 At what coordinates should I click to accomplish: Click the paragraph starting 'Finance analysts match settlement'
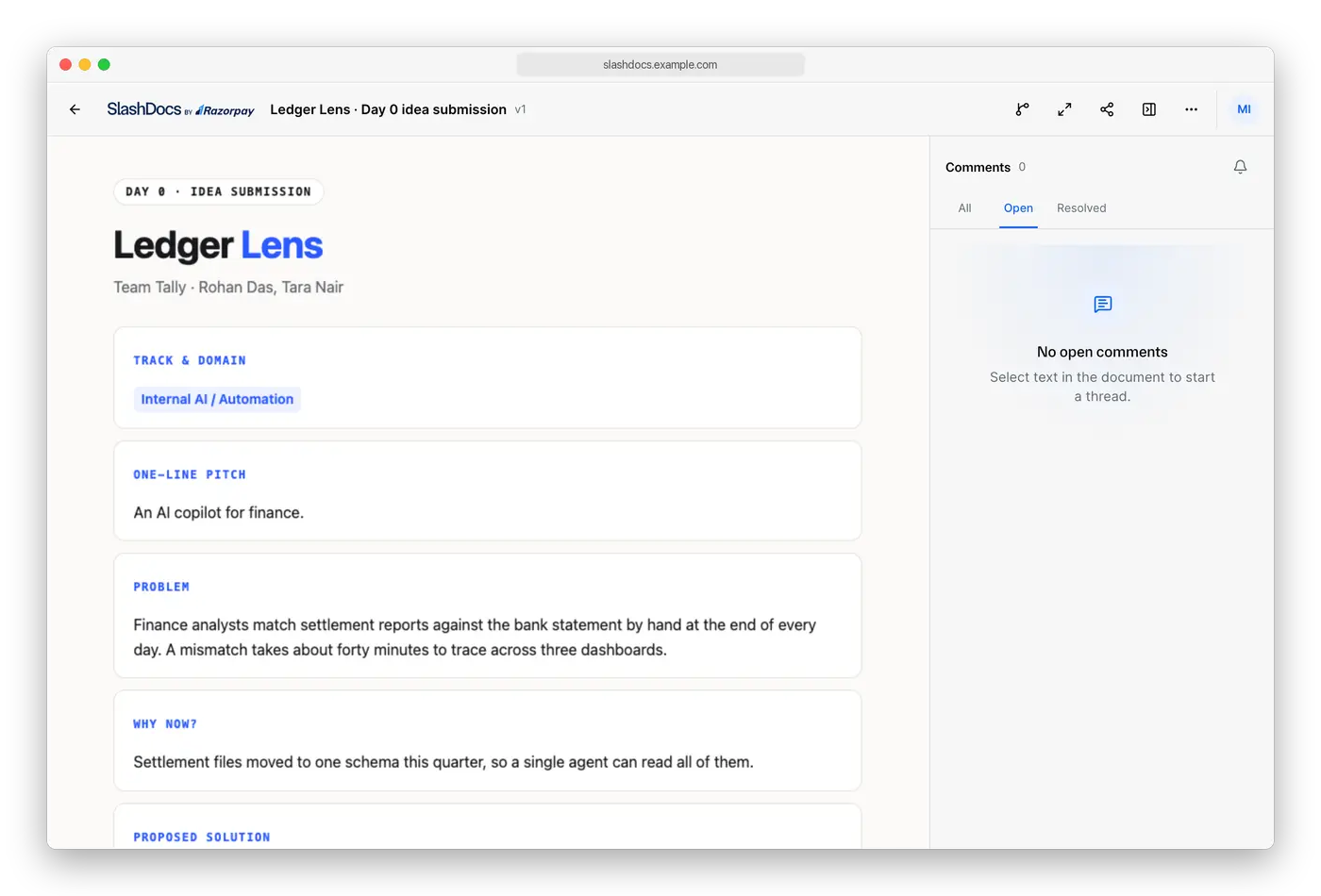pos(475,638)
